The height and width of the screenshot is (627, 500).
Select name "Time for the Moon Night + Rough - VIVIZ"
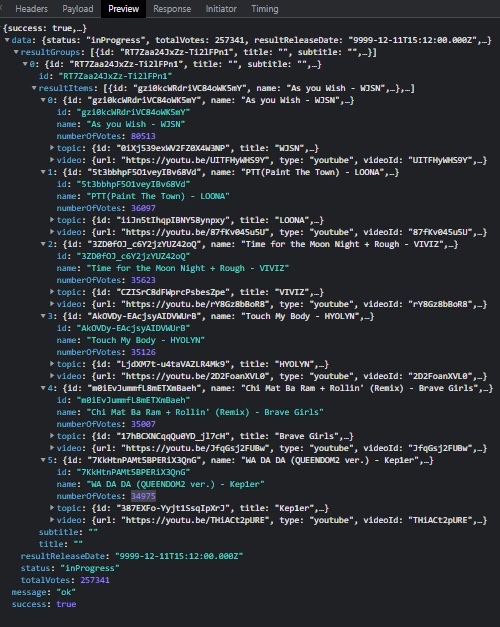[x=188, y=268]
